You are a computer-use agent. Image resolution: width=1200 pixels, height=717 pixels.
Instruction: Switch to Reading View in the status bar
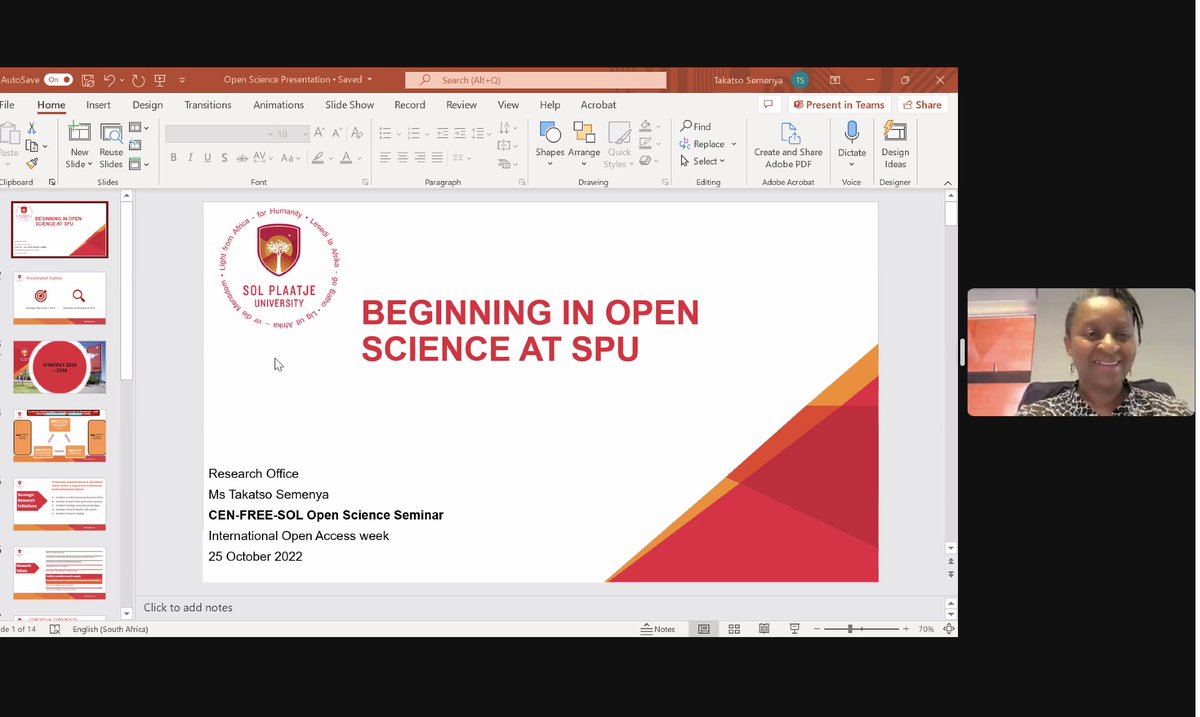(764, 629)
